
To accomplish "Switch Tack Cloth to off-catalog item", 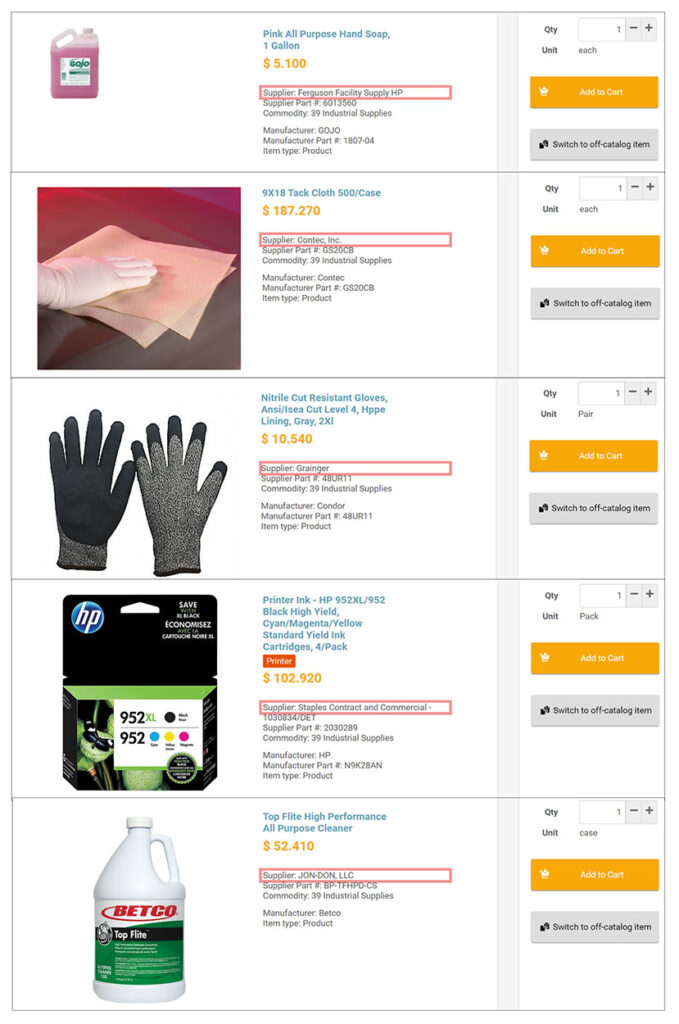I will [595, 303].
